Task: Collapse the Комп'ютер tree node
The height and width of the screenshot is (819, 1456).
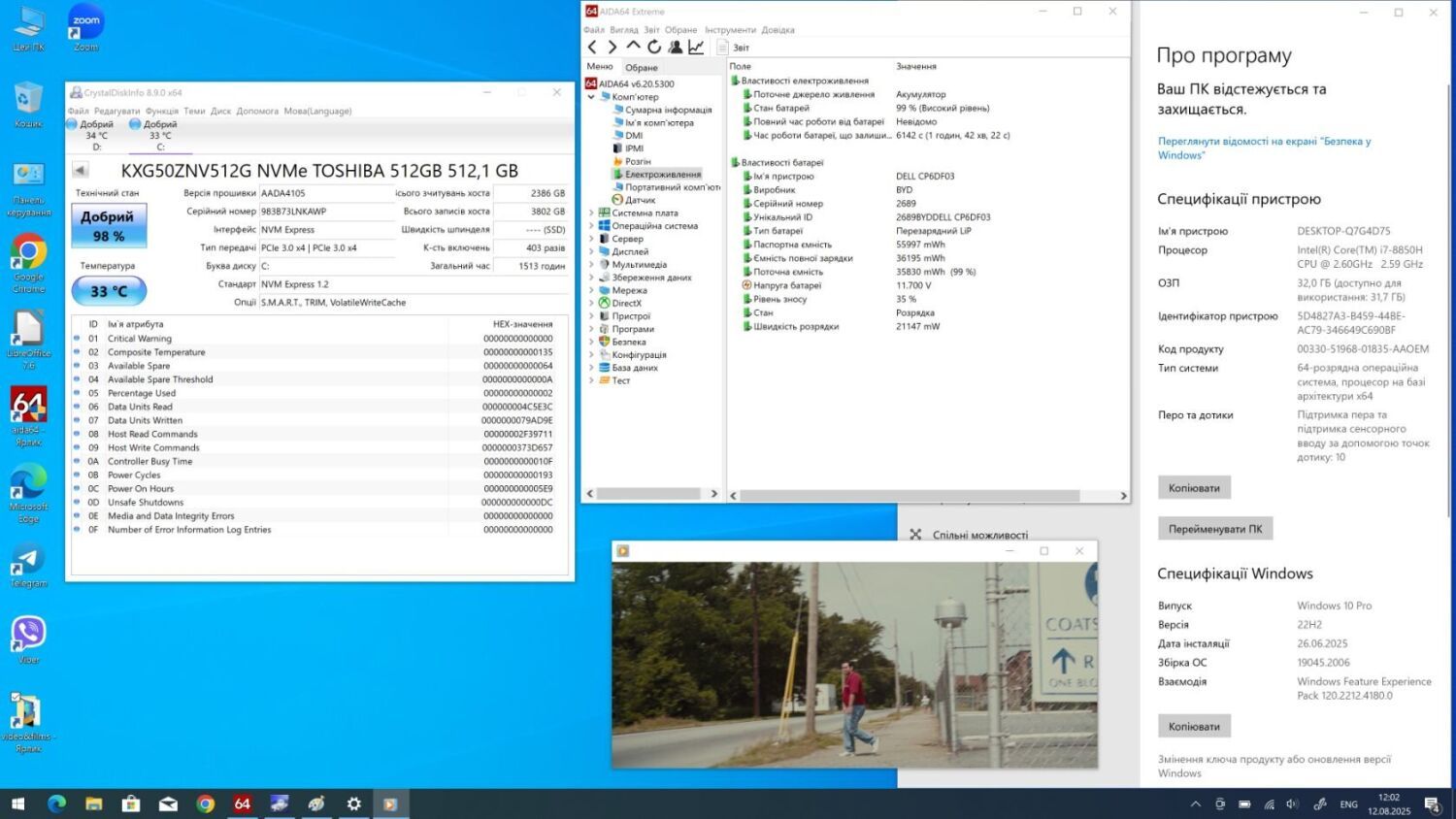Action: (591, 97)
